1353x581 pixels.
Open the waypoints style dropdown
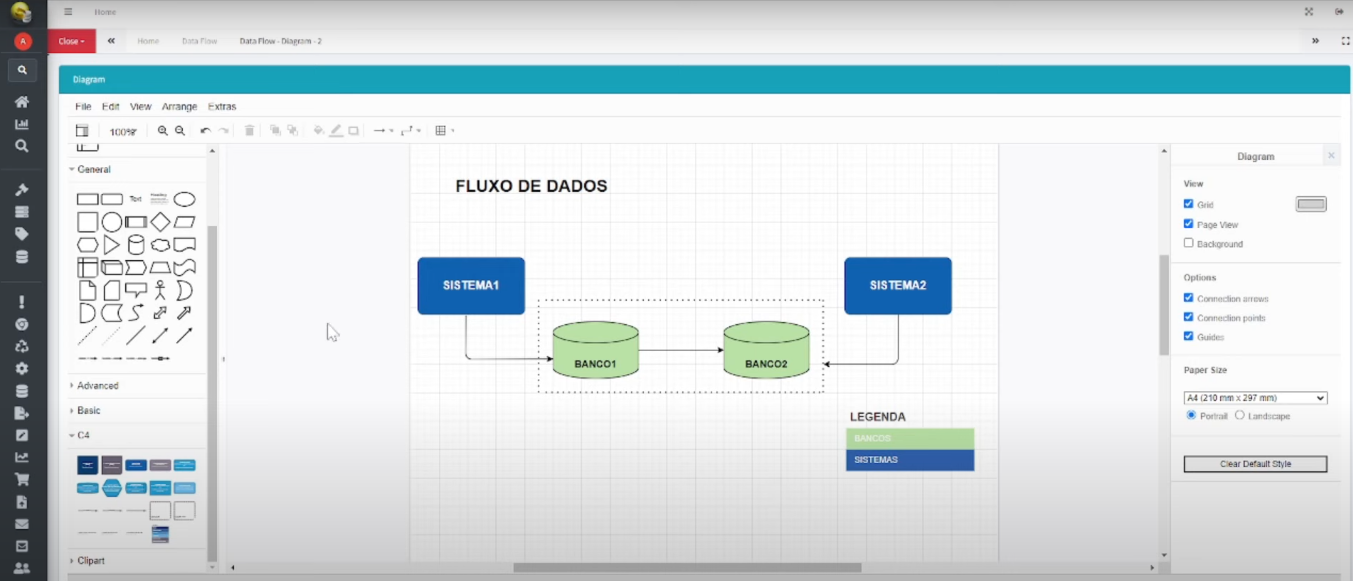pyautogui.click(x=410, y=131)
